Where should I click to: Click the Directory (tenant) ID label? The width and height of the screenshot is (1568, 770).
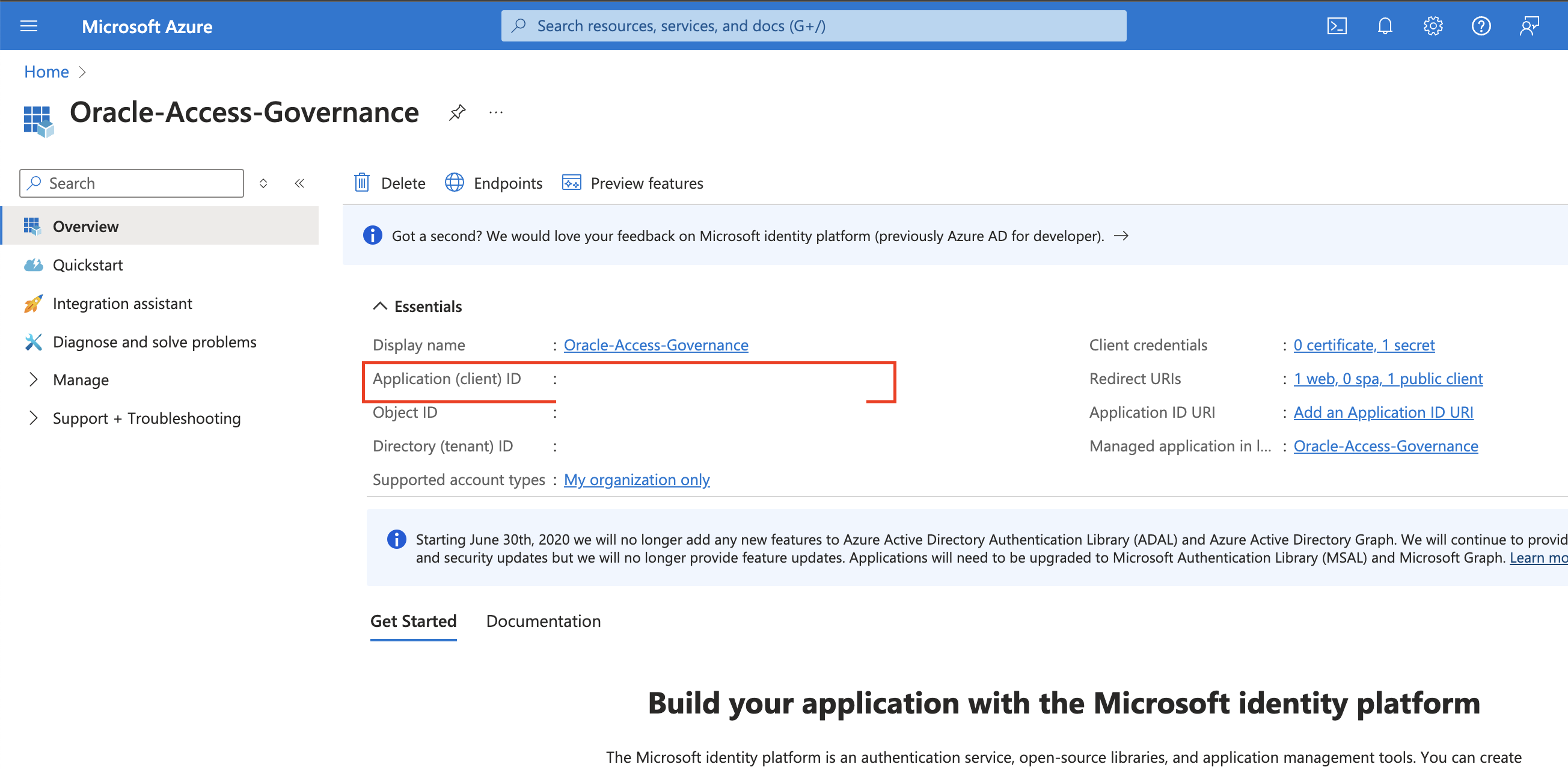coord(443,446)
